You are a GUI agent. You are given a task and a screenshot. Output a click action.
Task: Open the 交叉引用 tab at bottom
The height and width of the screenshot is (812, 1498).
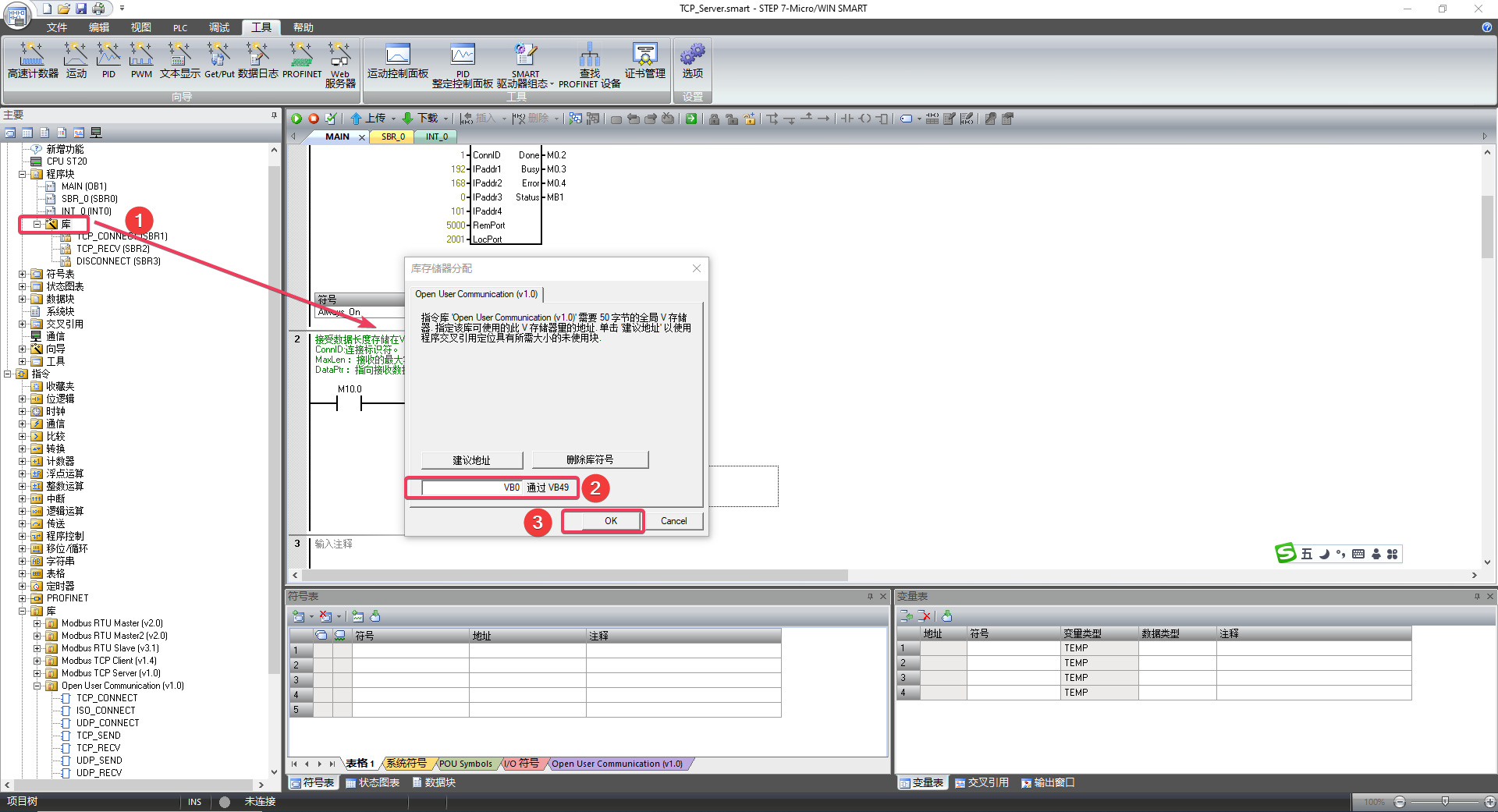pyautogui.click(x=982, y=782)
